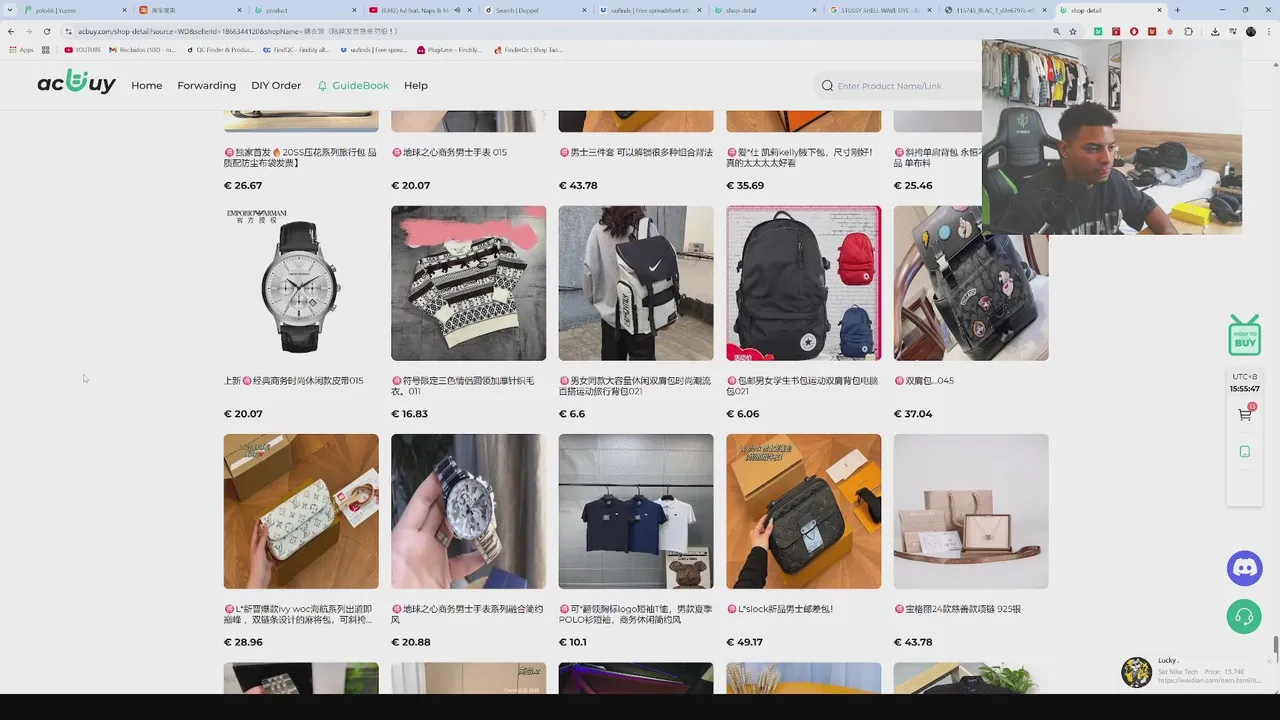Open a new browser tab
The image size is (1280, 720).
pyautogui.click(x=1177, y=10)
